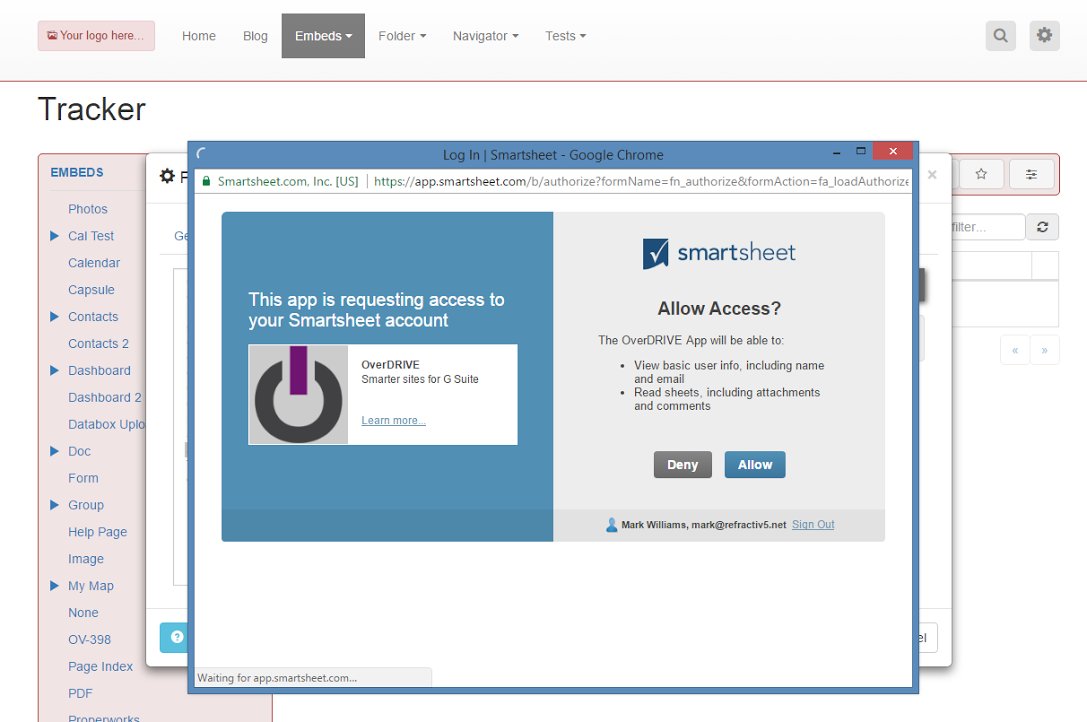Minimize the Smartsheet login popup window
The width and height of the screenshot is (1087, 722).
tap(837, 152)
